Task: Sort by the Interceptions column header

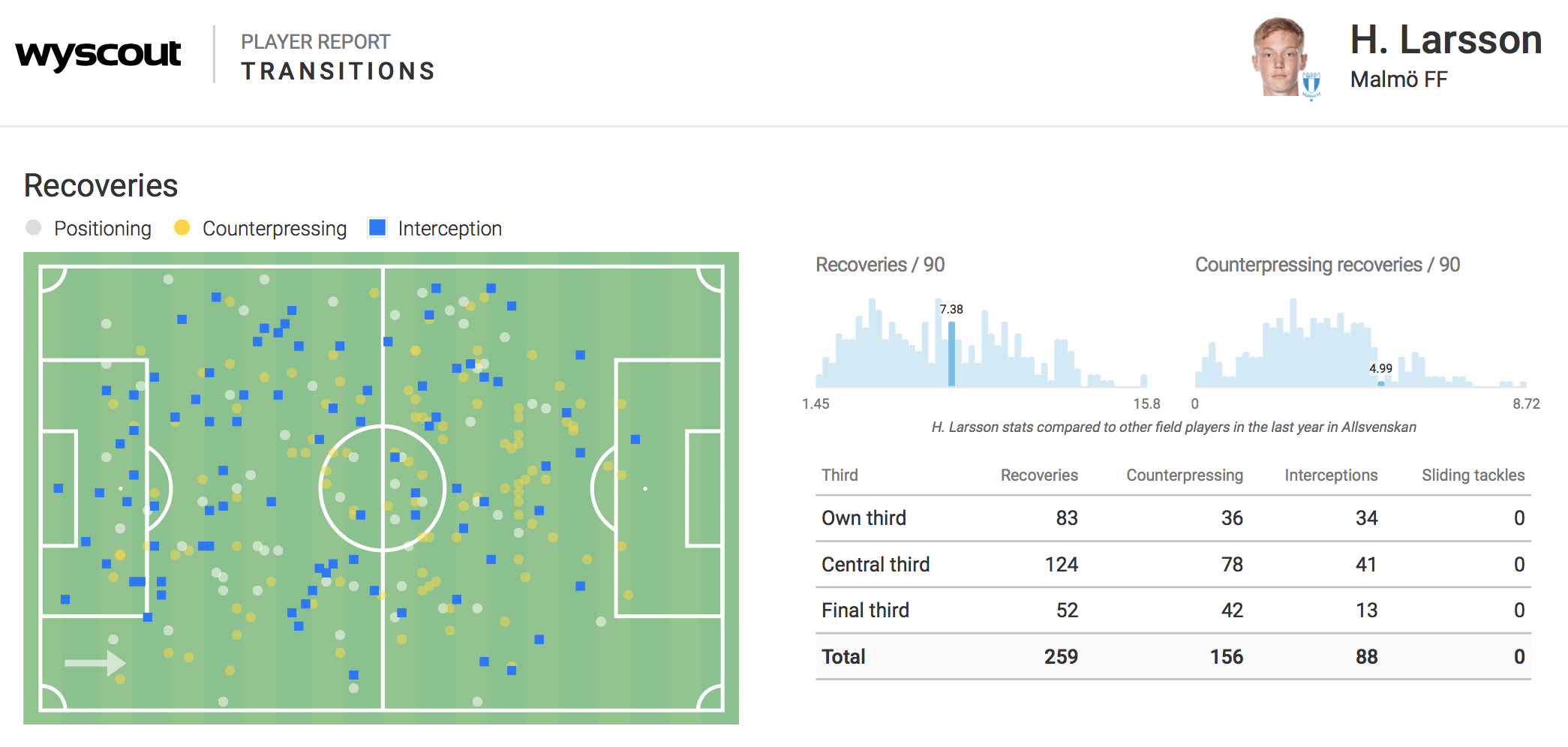Action: (1330, 475)
